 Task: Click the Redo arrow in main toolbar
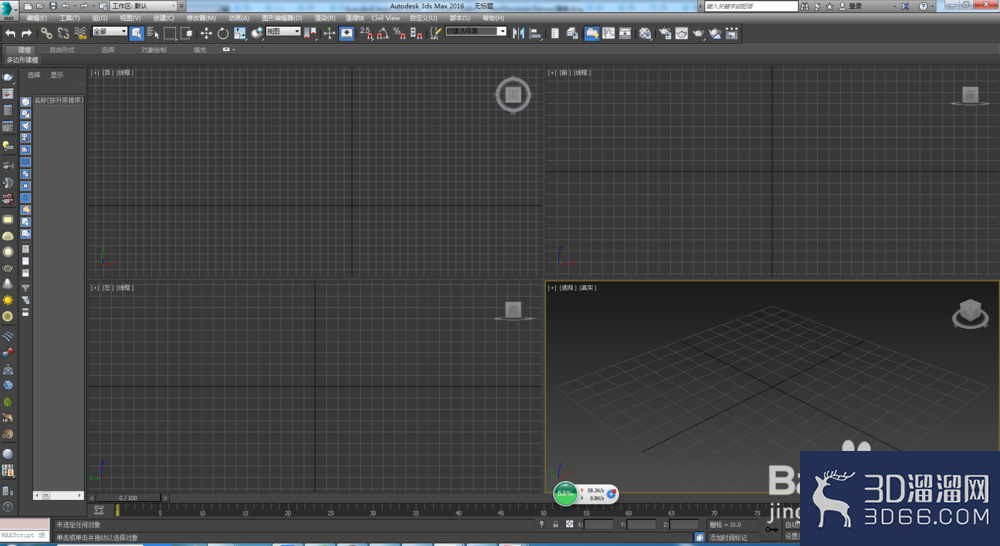click(x=27, y=33)
